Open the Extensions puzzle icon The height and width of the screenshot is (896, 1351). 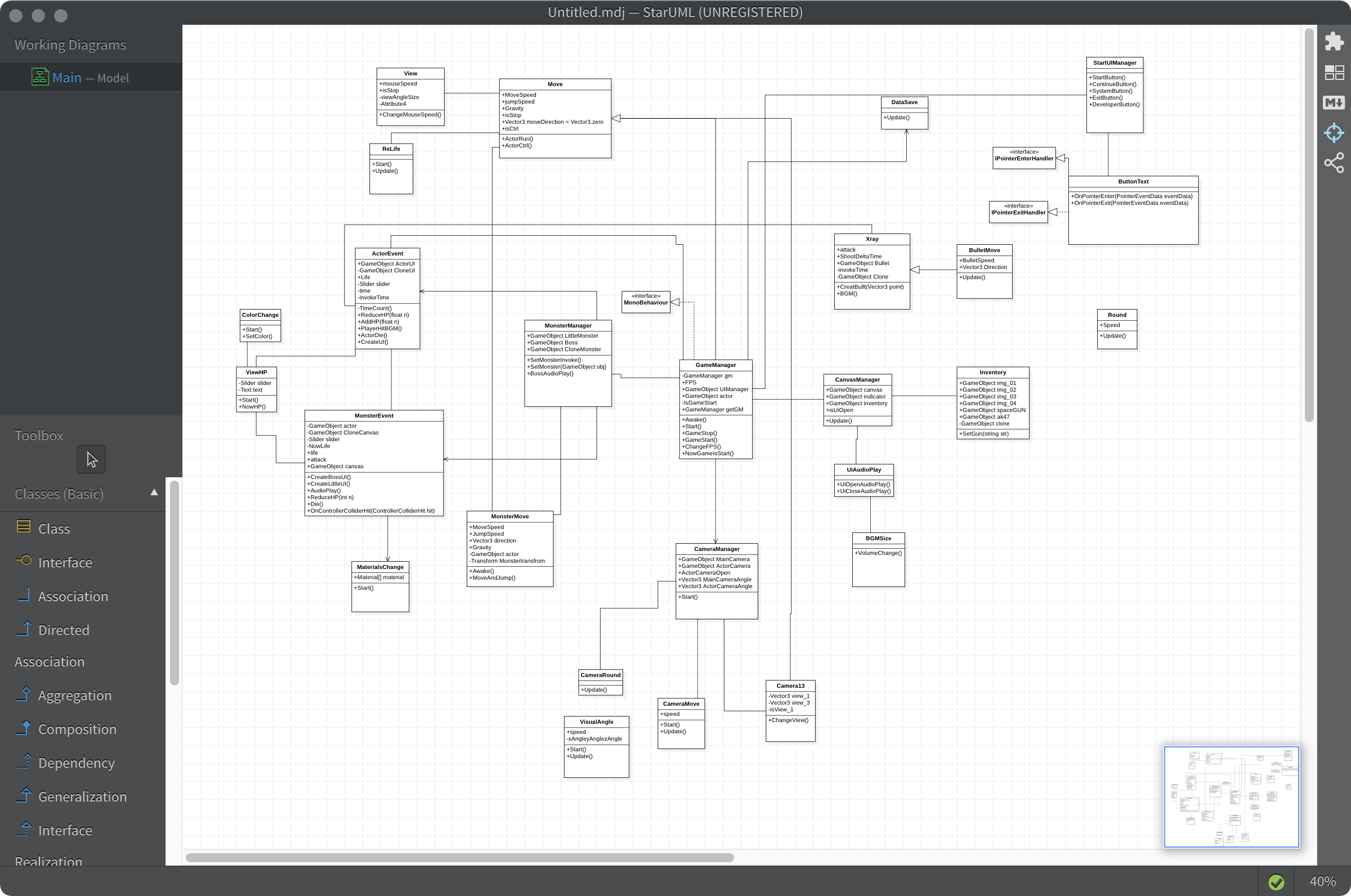point(1334,42)
